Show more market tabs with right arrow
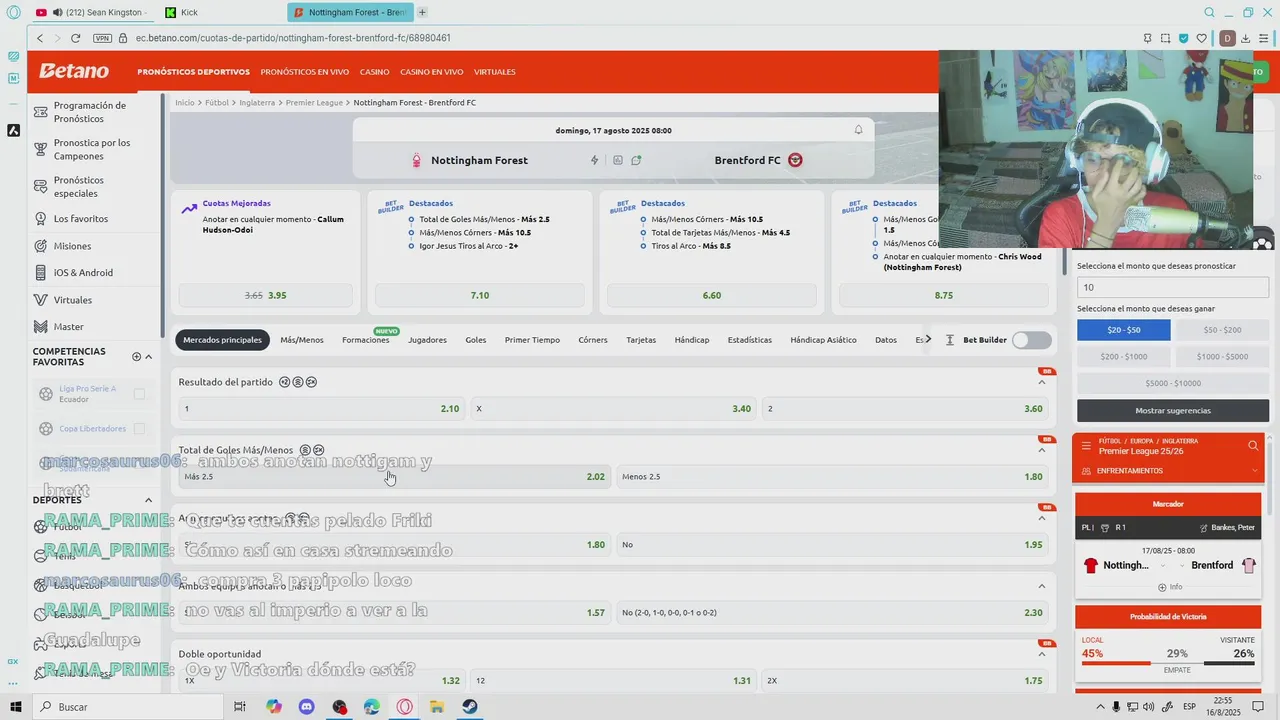Screen dimensions: 1280x720 928,340
